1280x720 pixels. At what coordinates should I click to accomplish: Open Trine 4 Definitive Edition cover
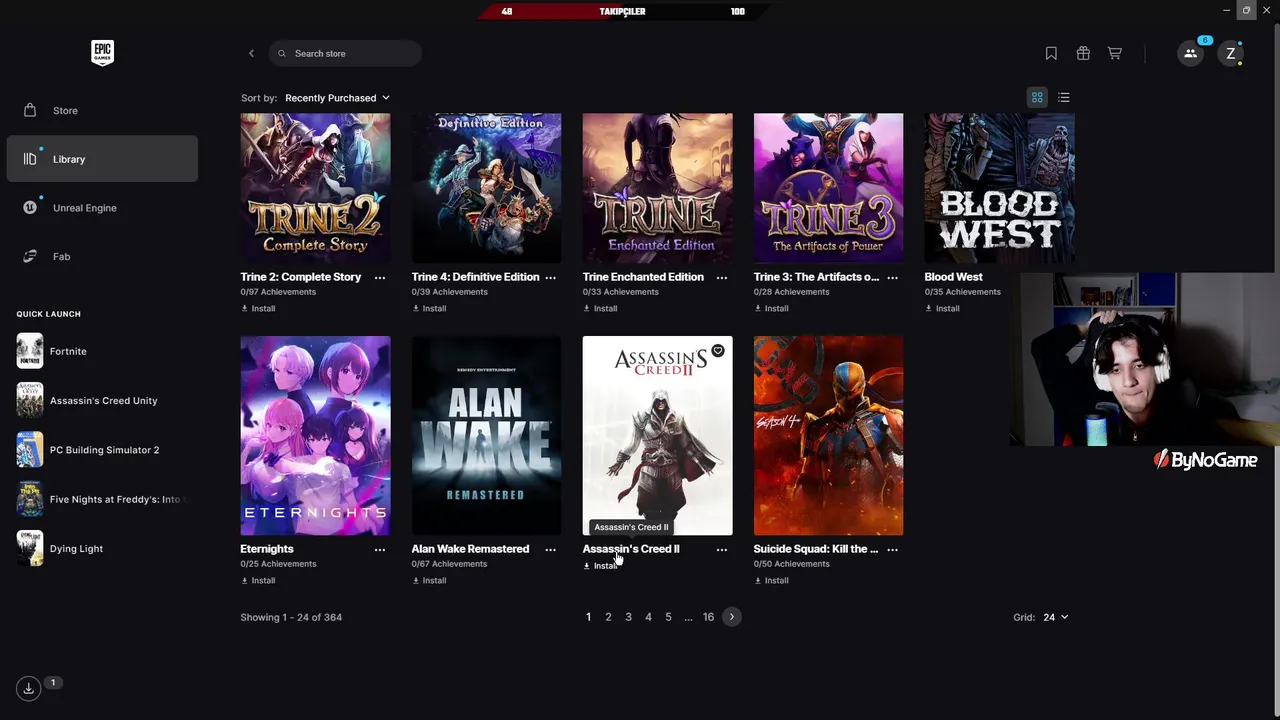coord(486,188)
